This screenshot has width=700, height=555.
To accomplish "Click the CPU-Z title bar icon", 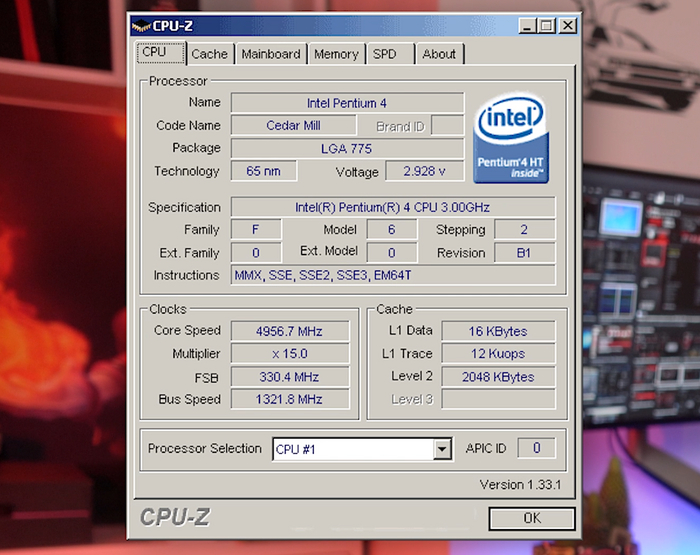I will click(141, 26).
